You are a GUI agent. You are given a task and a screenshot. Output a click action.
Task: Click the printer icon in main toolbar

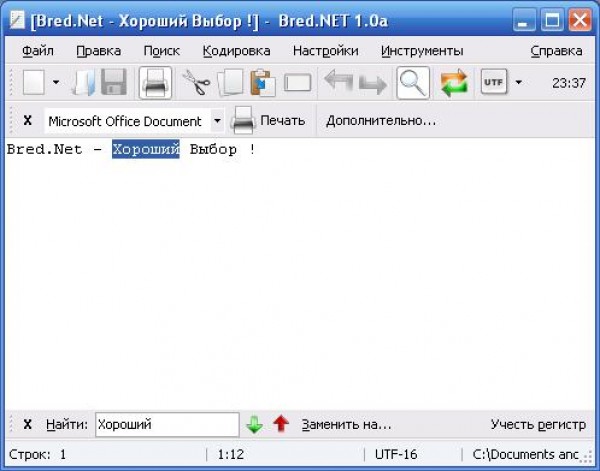155,83
